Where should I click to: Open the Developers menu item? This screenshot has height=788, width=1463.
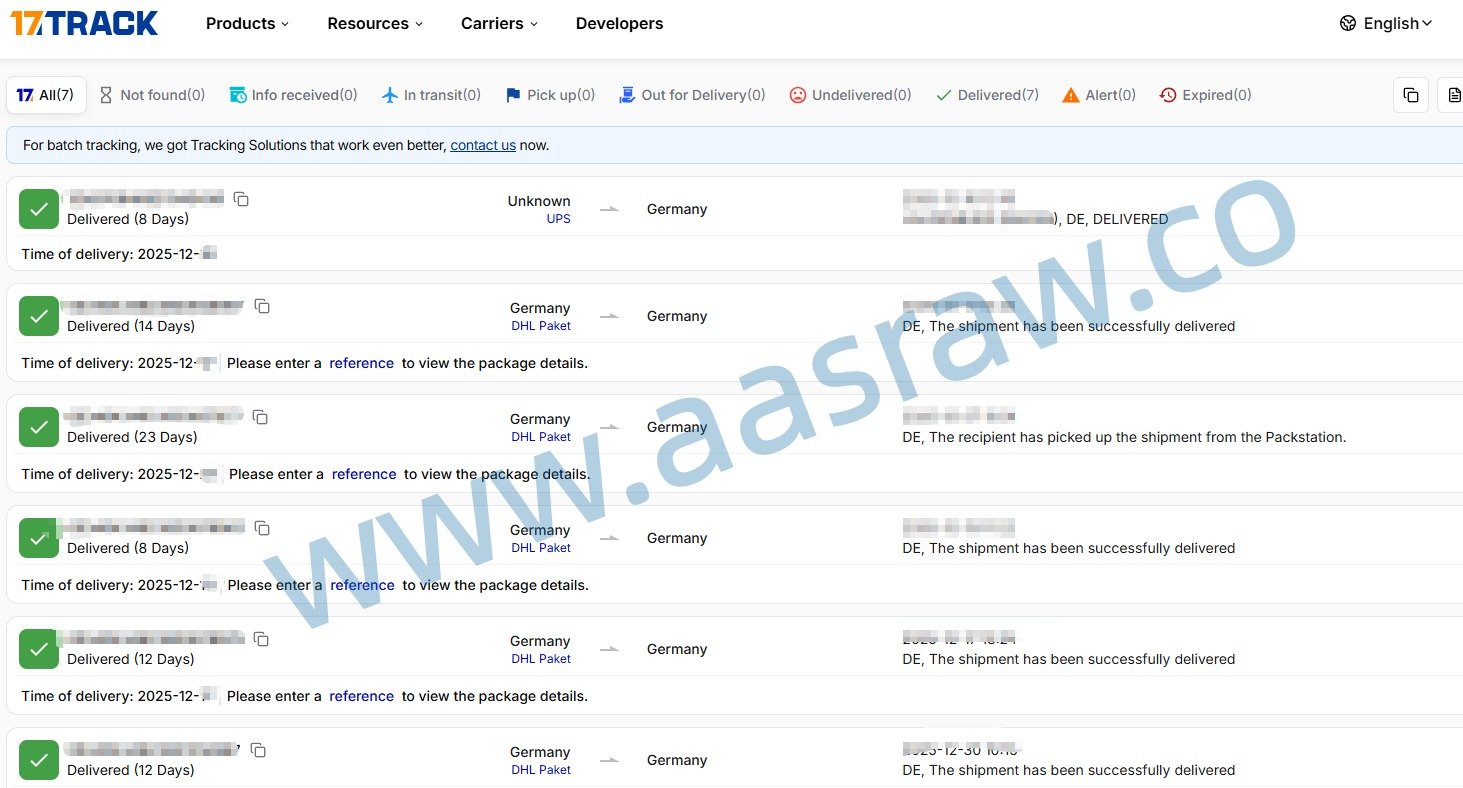point(619,23)
